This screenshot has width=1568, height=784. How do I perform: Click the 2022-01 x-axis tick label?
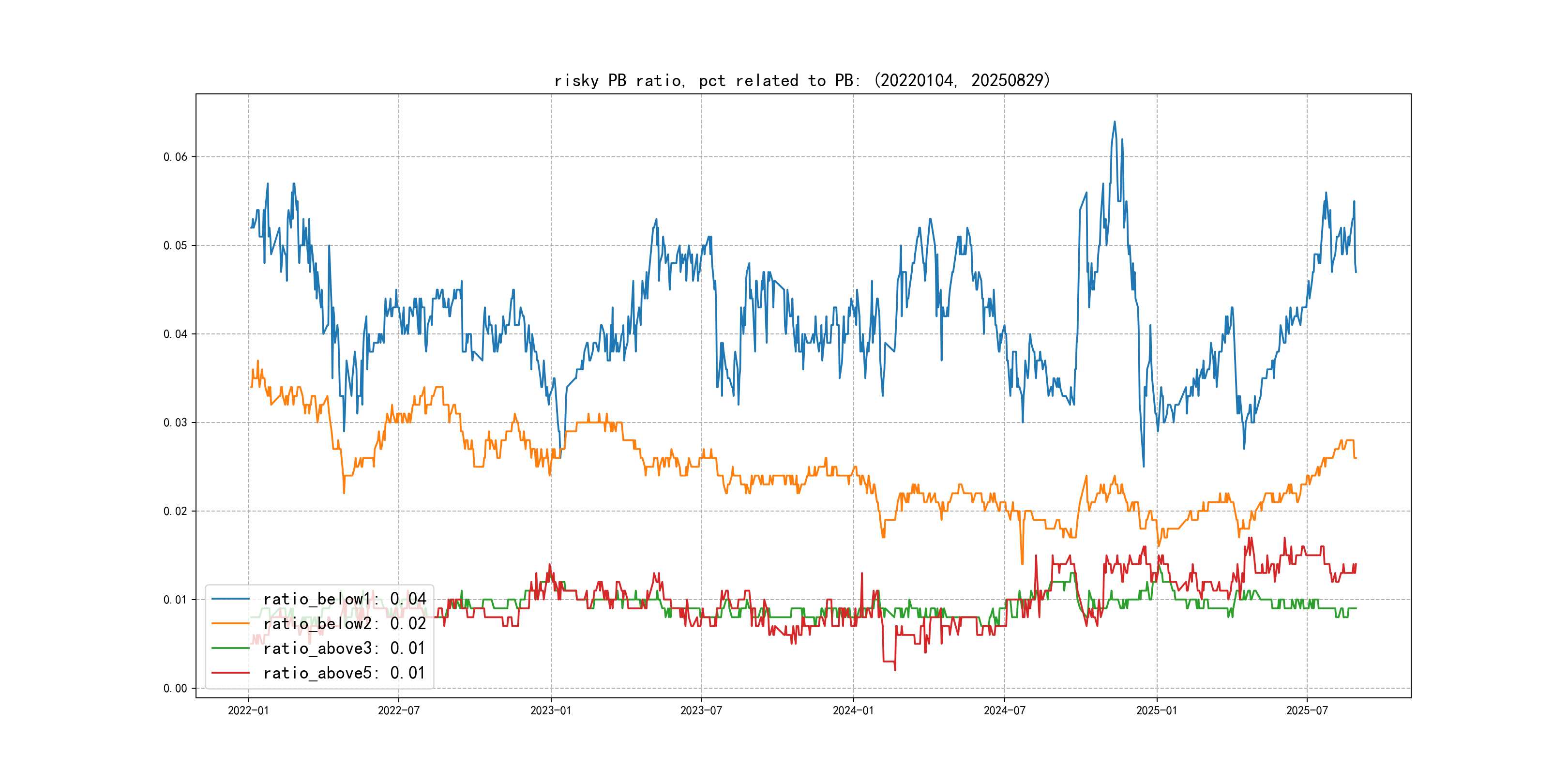pos(248,710)
